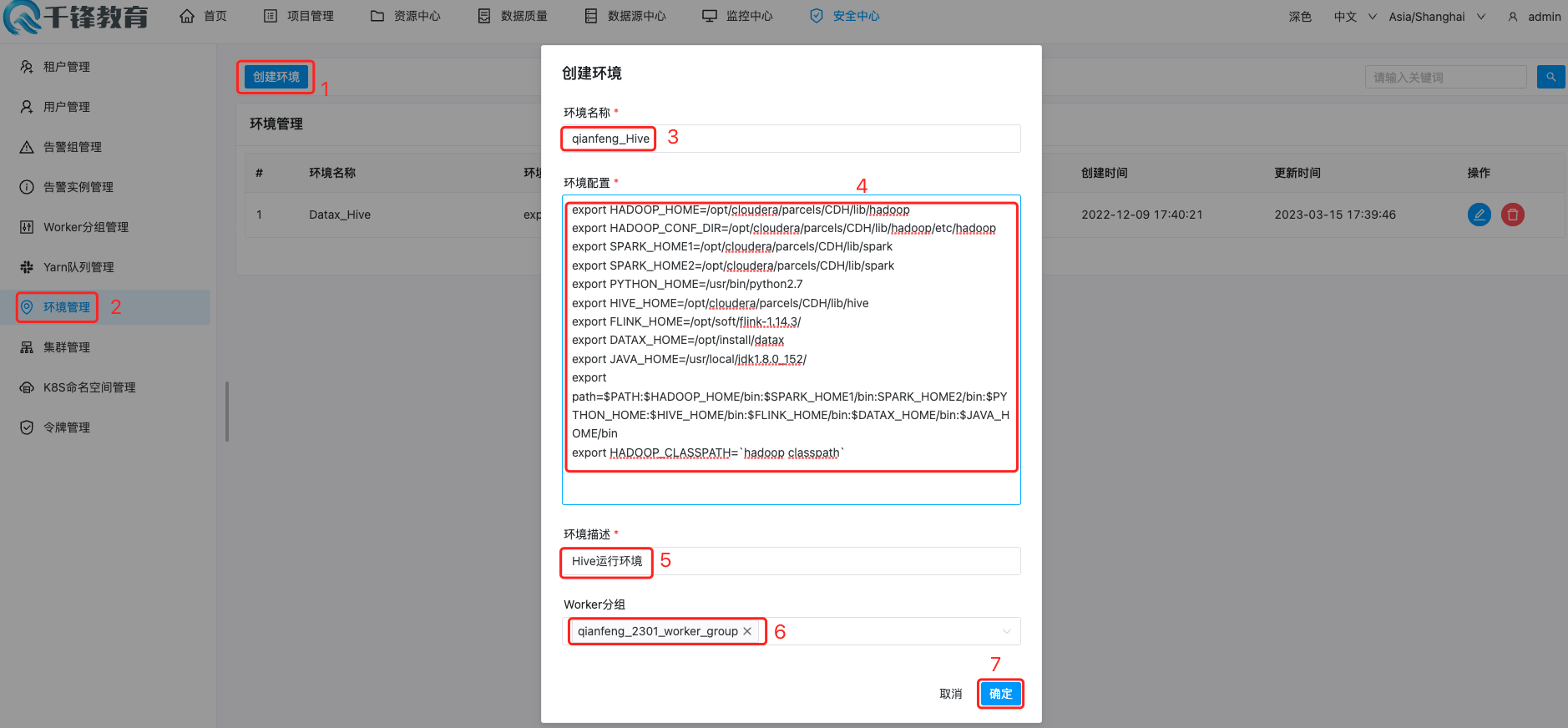Open 监控中心 in top navigation
The height and width of the screenshot is (728, 1568).
pos(737,16)
